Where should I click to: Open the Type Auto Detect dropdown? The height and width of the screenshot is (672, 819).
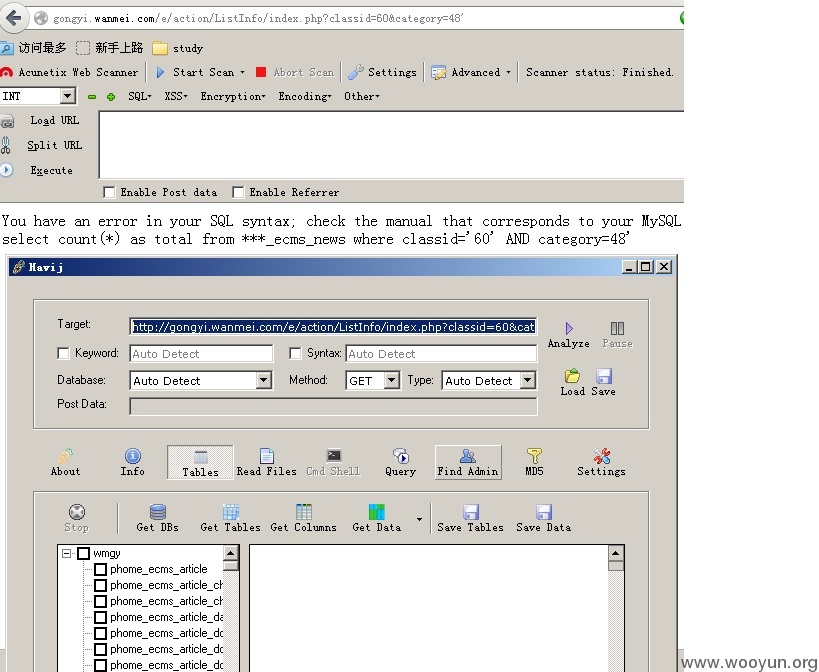pos(528,381)
